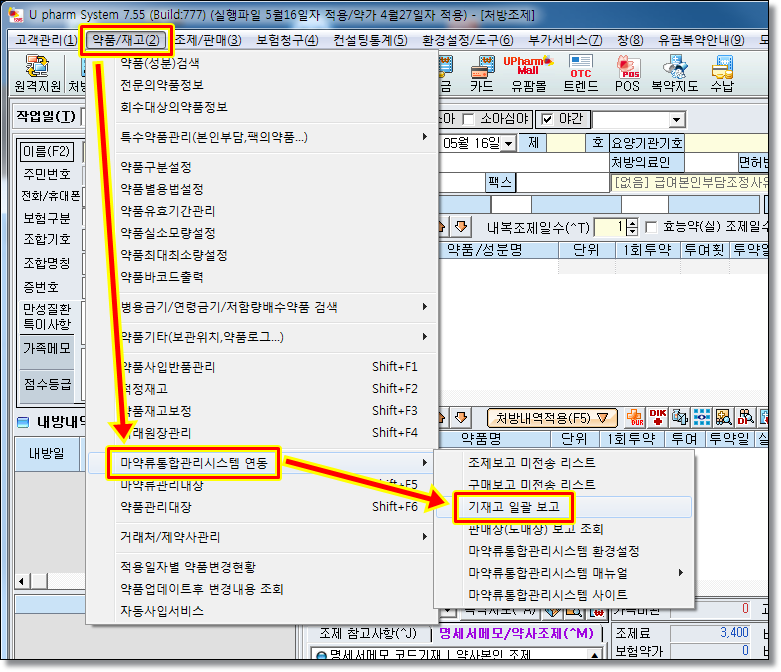This screenshot has width=781, height=672.
Task: Click the 수납 payment receipt icon
Action: (x=722, y=75)
